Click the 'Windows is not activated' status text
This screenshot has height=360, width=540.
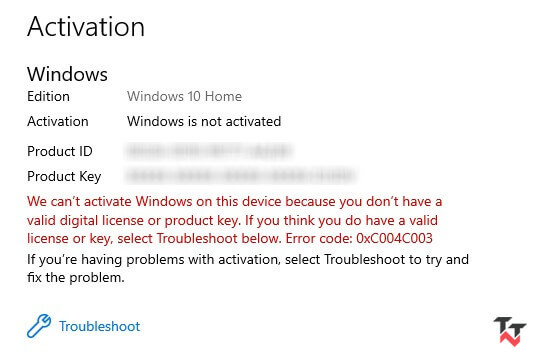pyautogui.click(x=204, y=121)
